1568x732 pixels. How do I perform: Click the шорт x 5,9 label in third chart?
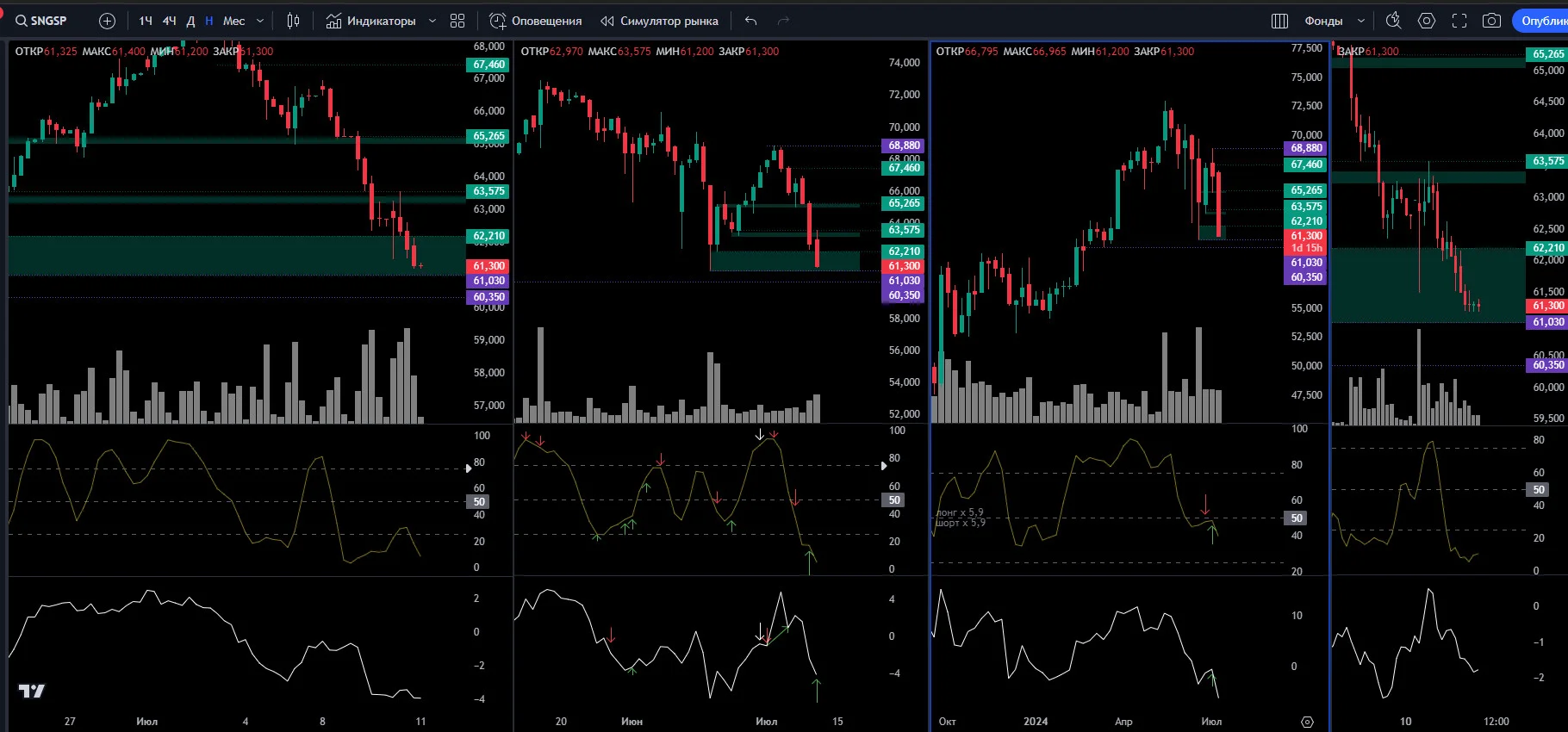[x=960, y=523]
